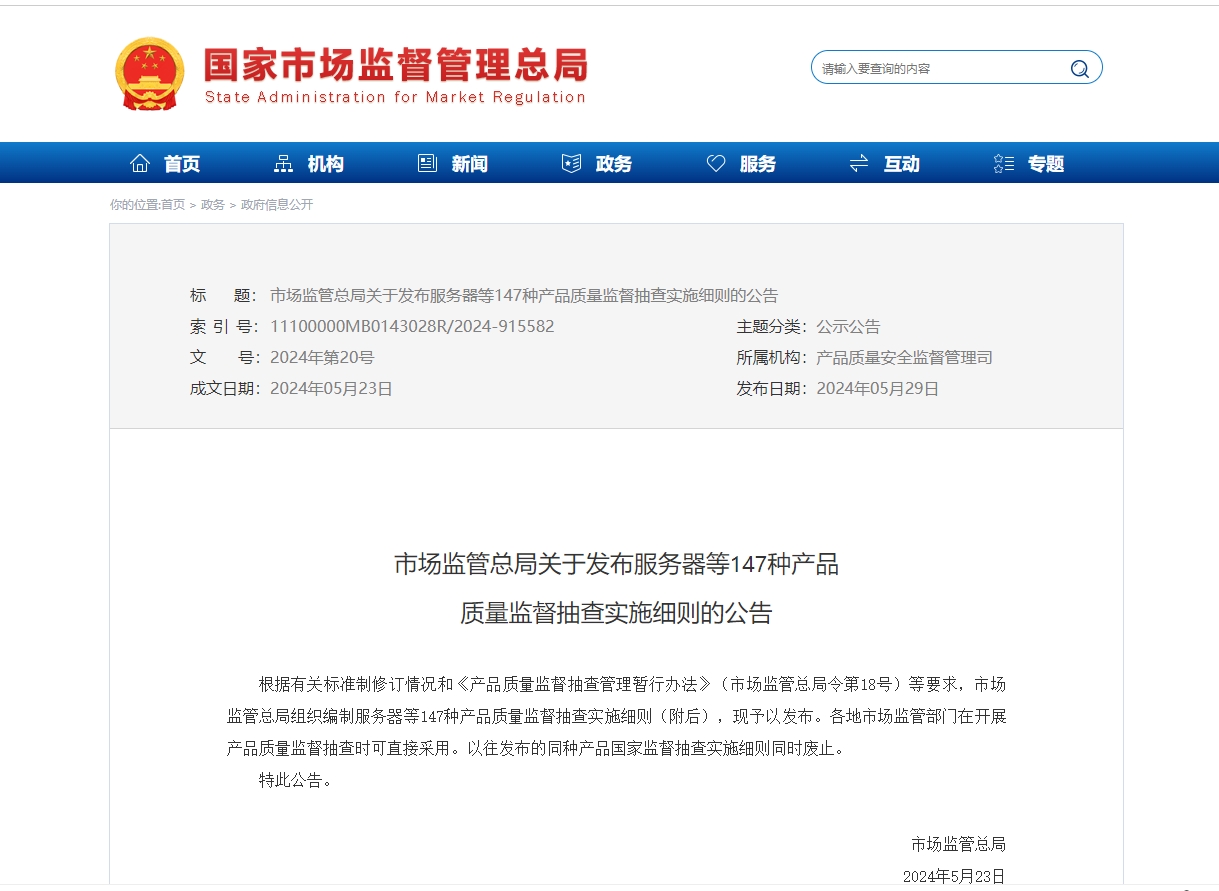Click the 首页 breadcrumb link
1219x891 pixels.
point(173,204)
